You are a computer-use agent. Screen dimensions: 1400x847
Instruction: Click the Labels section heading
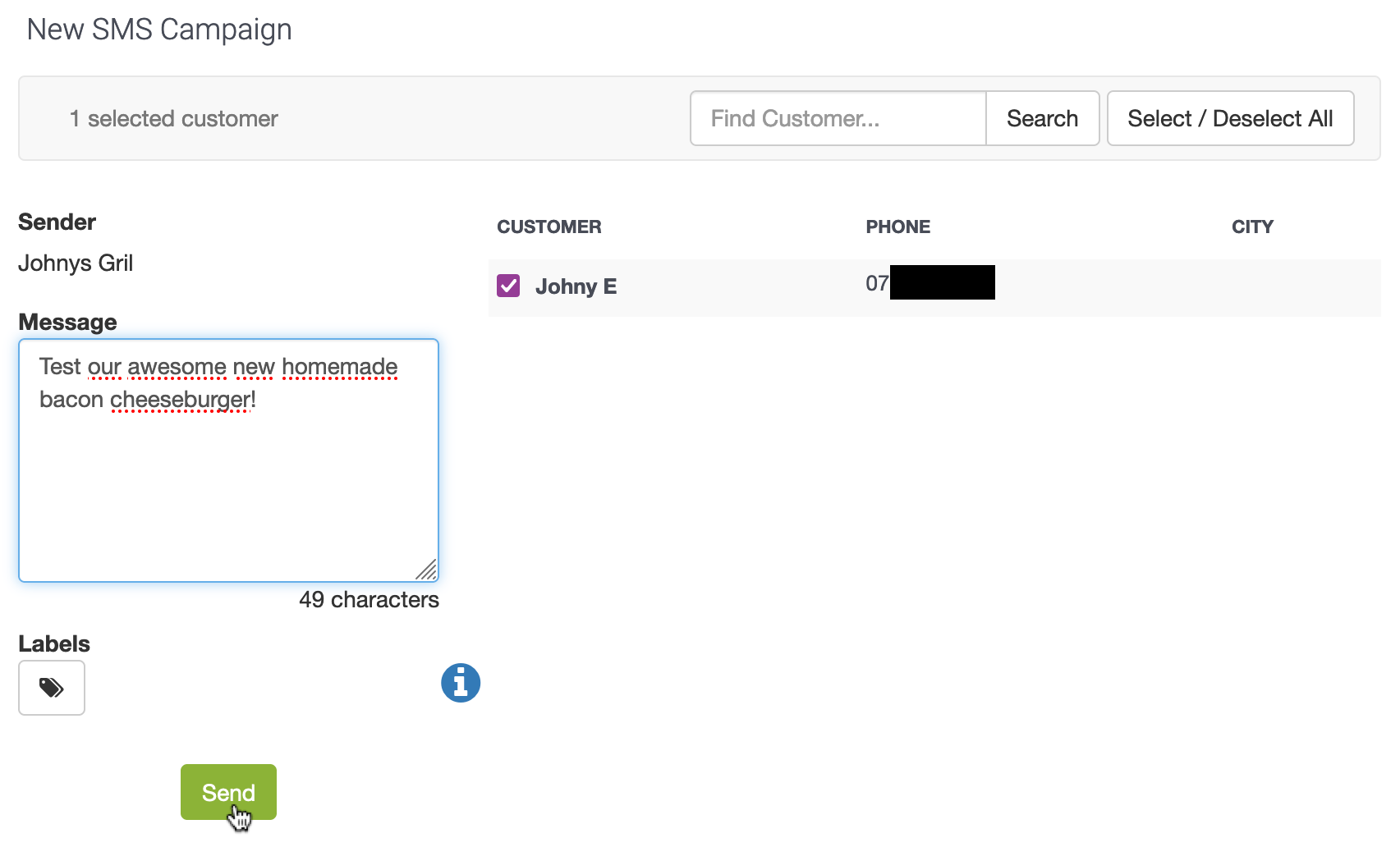point(54,643)
